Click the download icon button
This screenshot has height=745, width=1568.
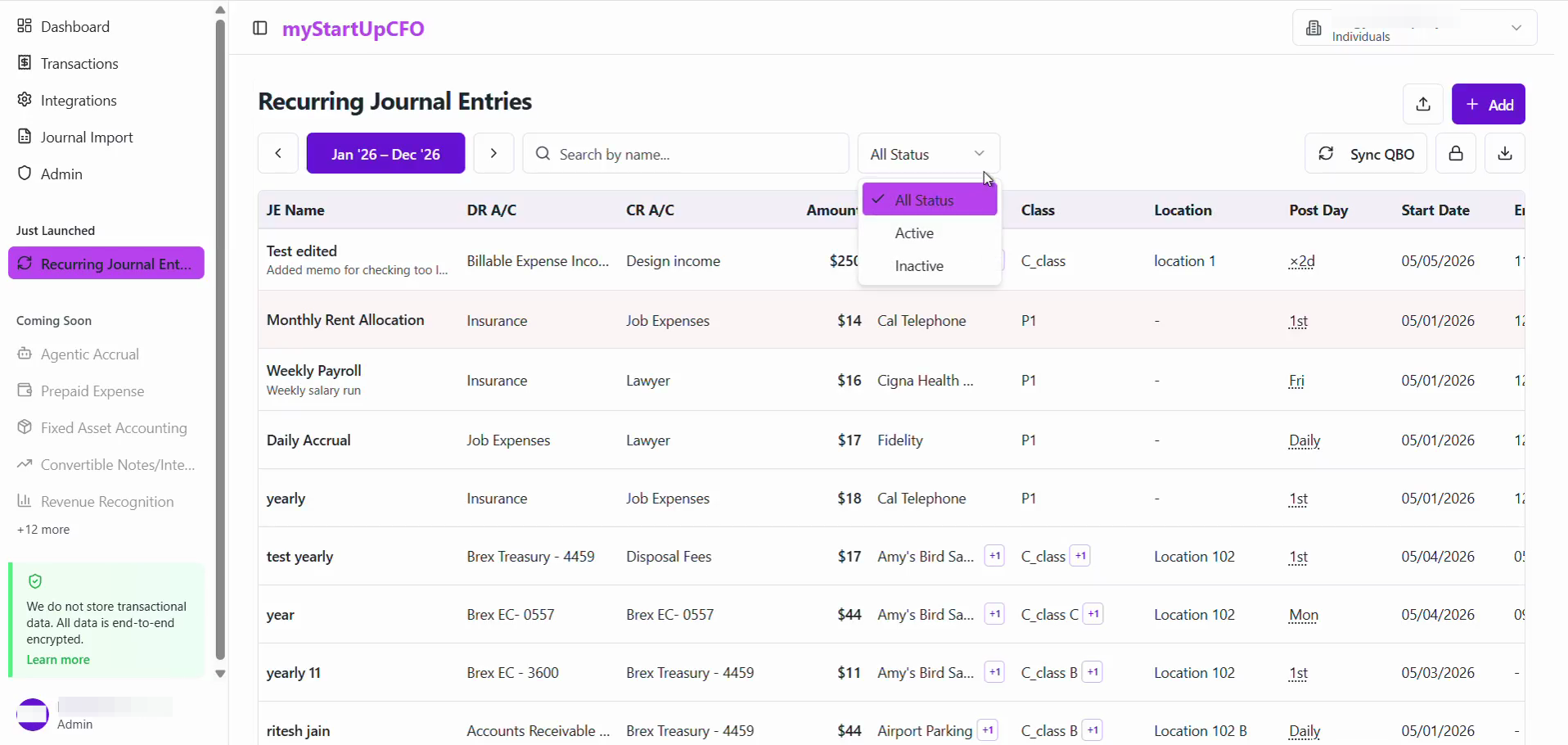pyautogui.click(x=1505, y=153)
